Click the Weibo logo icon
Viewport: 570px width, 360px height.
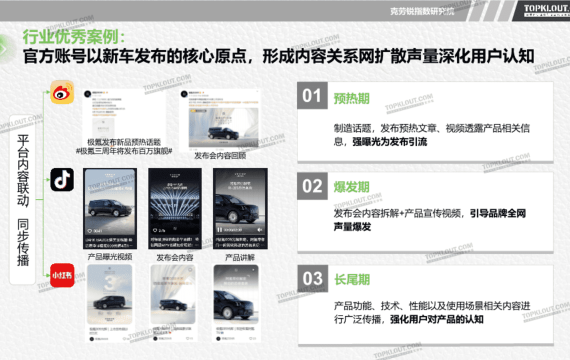62,92
